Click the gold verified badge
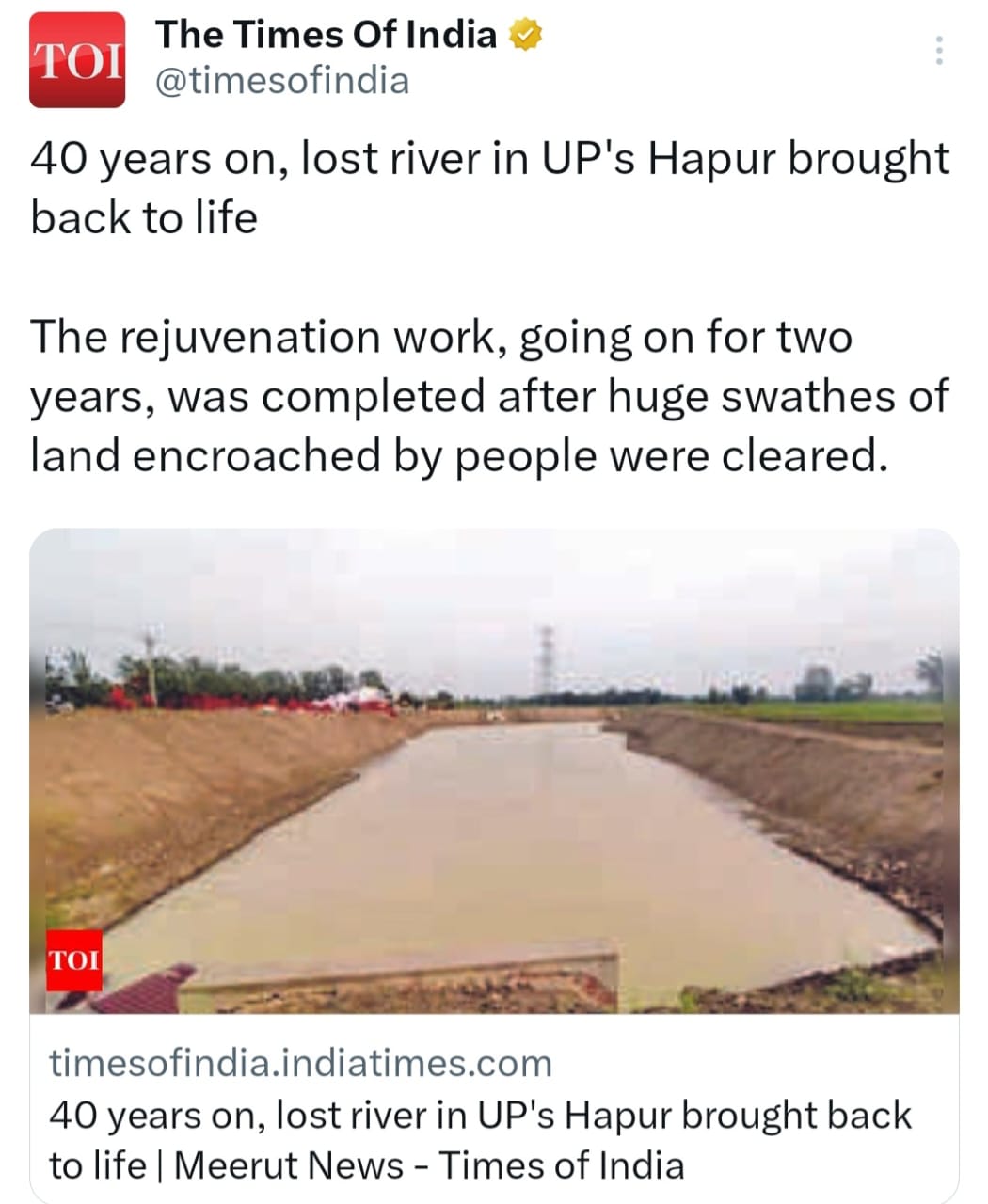988x1204 pixels. click(525, 36)
